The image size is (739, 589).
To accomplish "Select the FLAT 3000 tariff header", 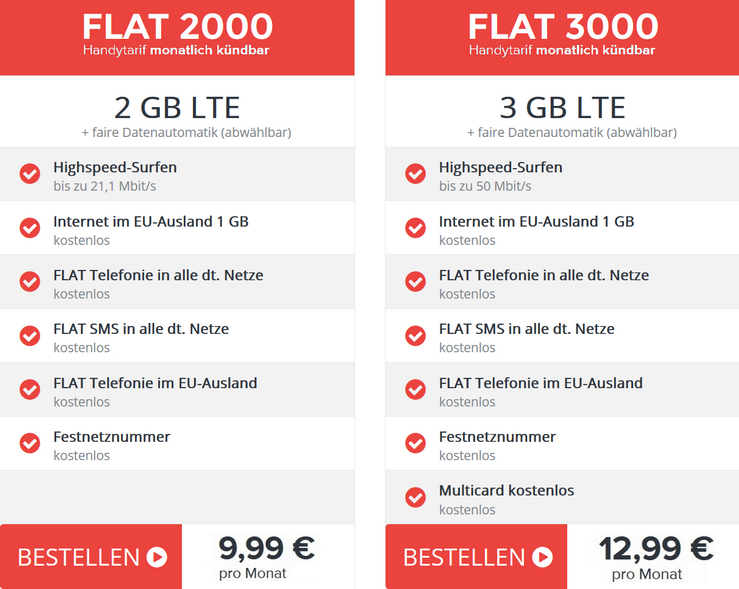I will click(x=562, y=34).
